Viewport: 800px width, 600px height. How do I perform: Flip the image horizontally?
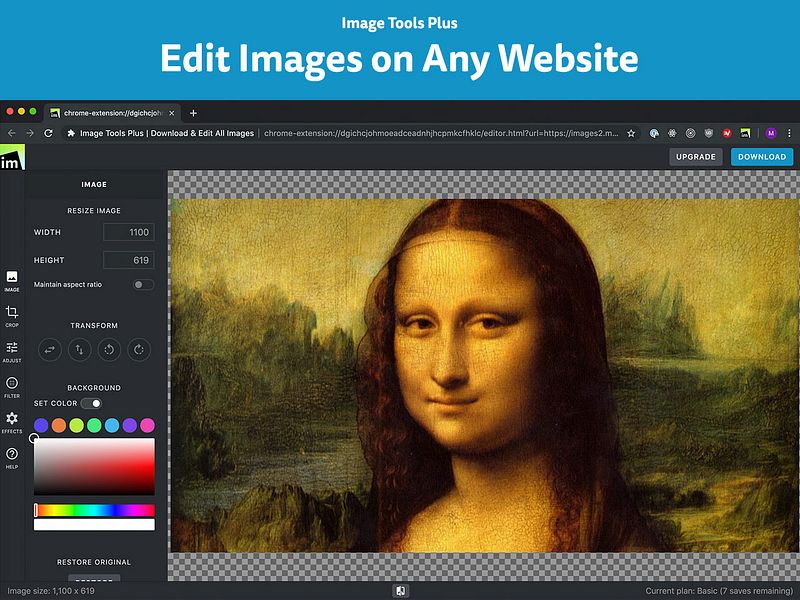49,350
